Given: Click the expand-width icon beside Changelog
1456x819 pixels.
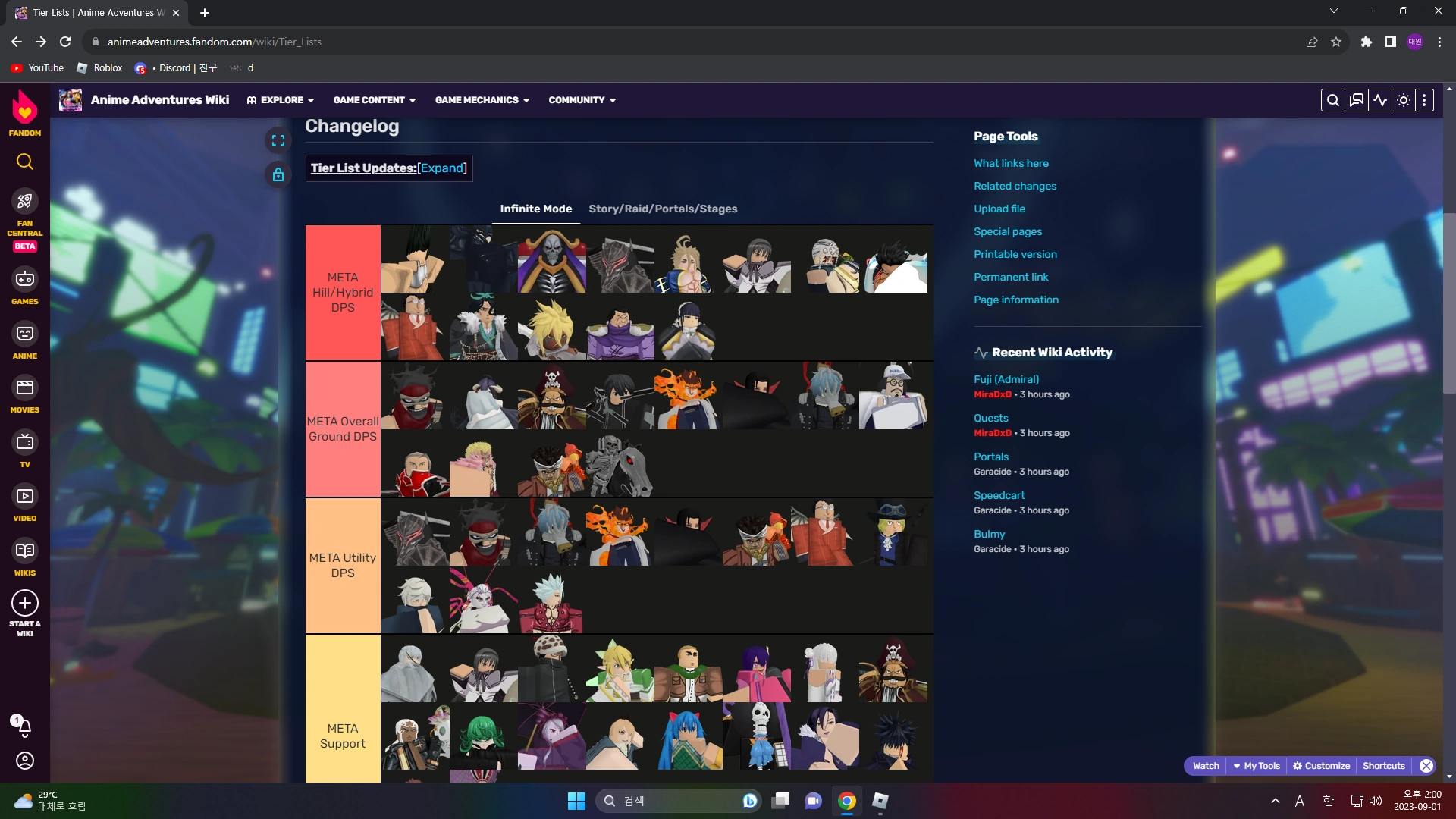Looking at the screenshot, I should tap(278, 140).
